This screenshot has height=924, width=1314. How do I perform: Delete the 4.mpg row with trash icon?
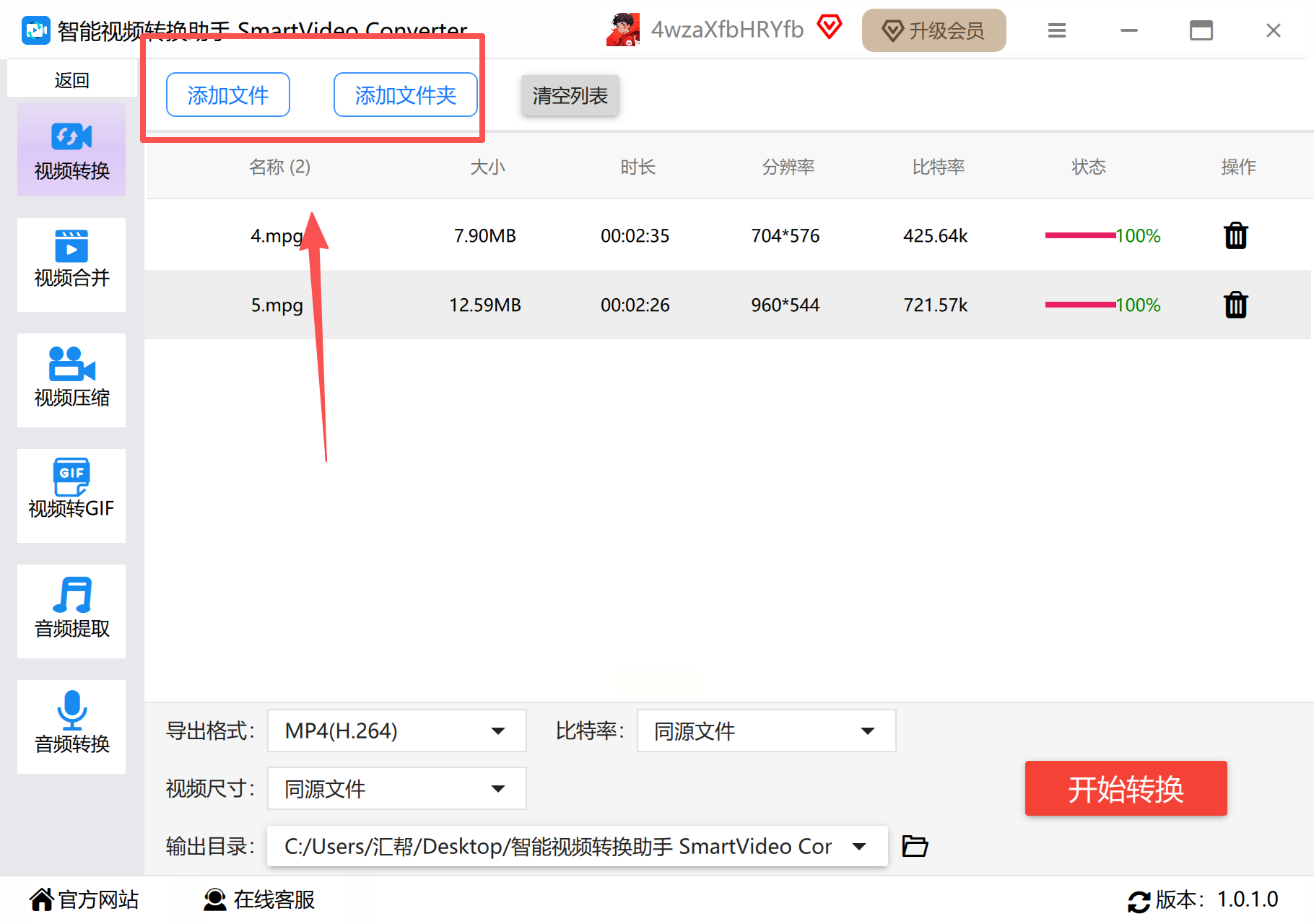(1236, 235)
